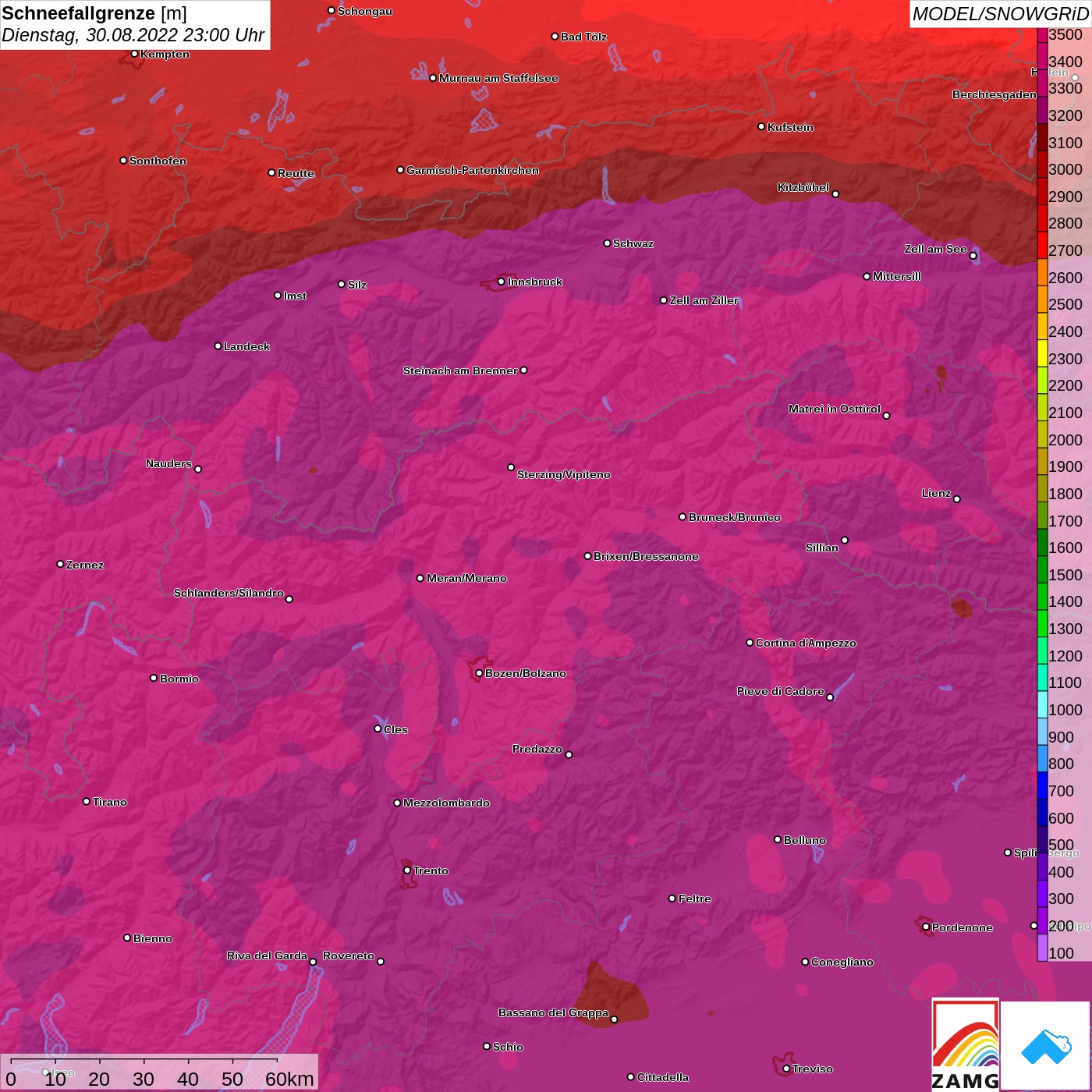Click the Schneefallgrenze title text

coord(78,13)
